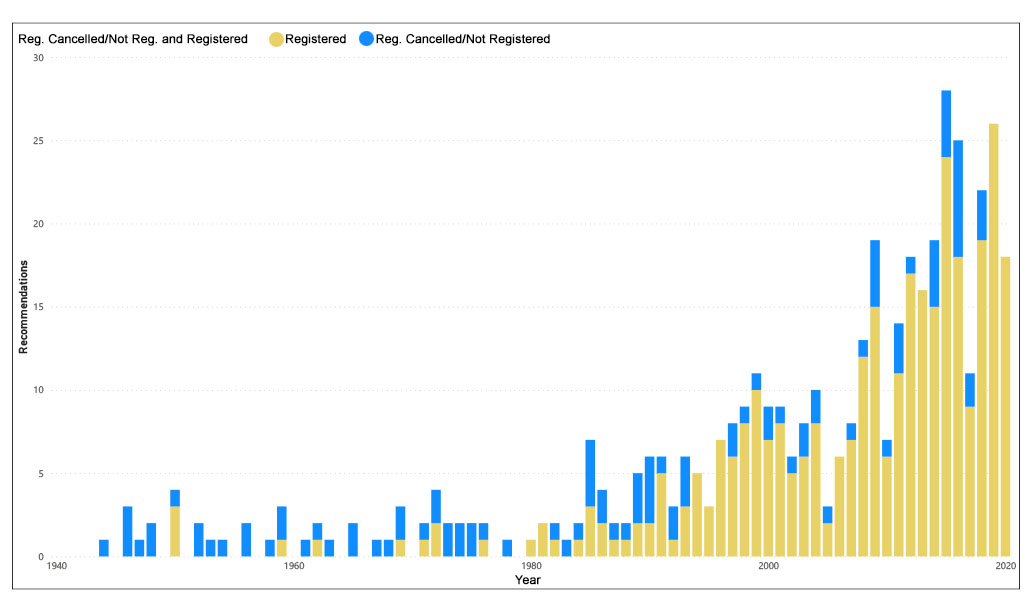This screenshot has height=612, width=1032.
Task: Click the y-axis value 25
Action: pos(38,141)
